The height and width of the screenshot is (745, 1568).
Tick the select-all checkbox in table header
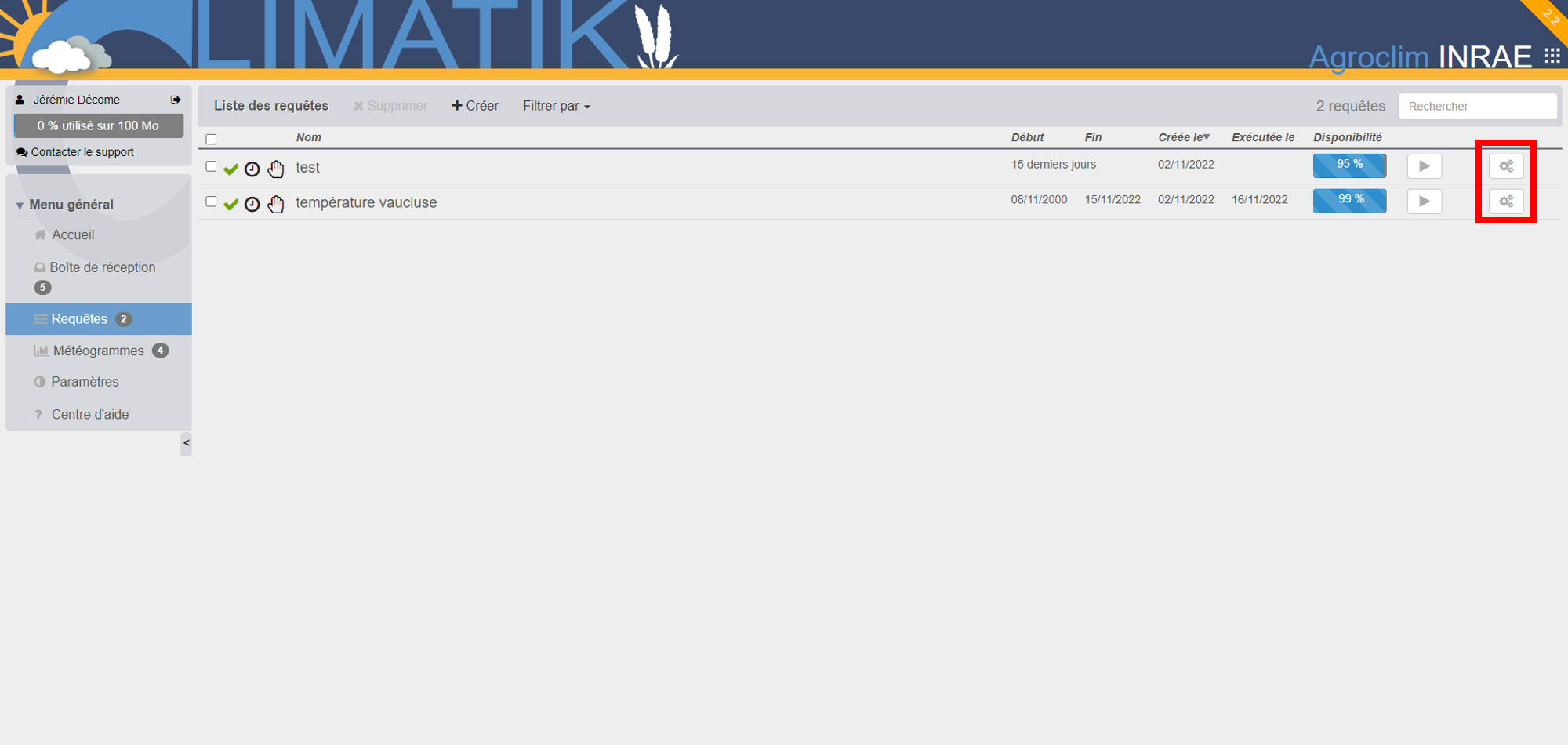tap(211, 140)
